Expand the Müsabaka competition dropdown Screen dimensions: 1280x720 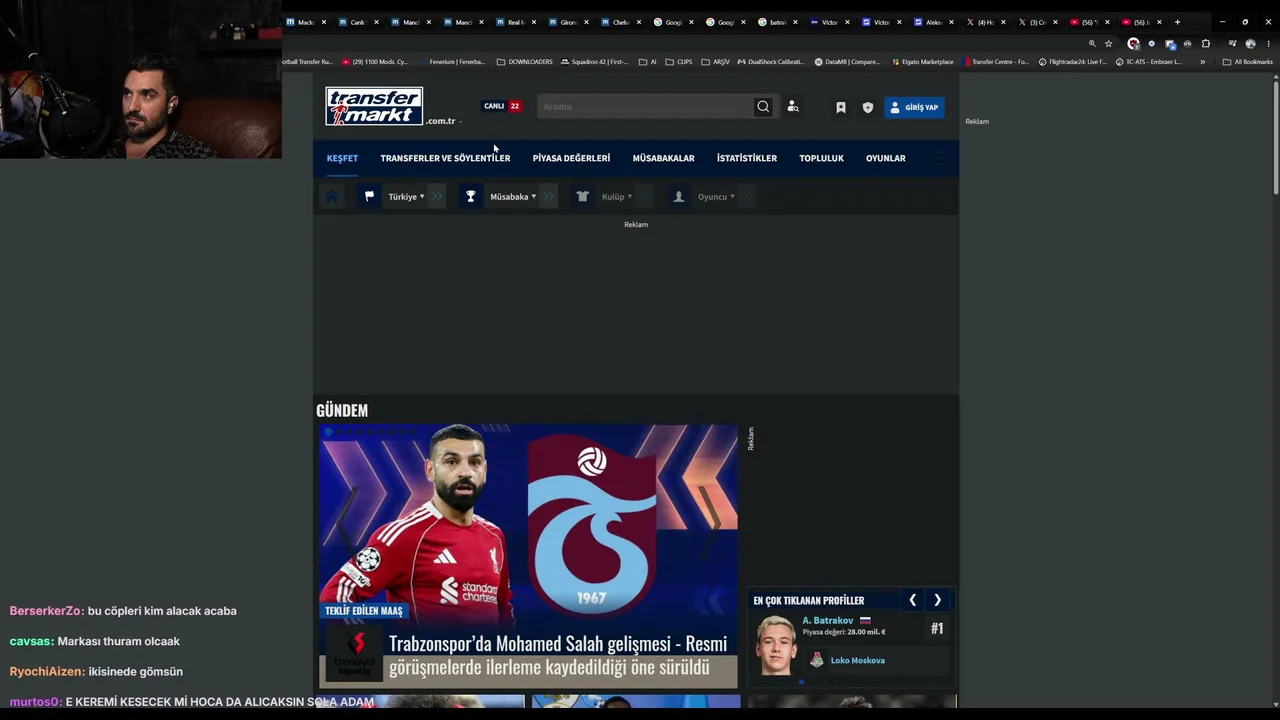click(x=513, y=197)
